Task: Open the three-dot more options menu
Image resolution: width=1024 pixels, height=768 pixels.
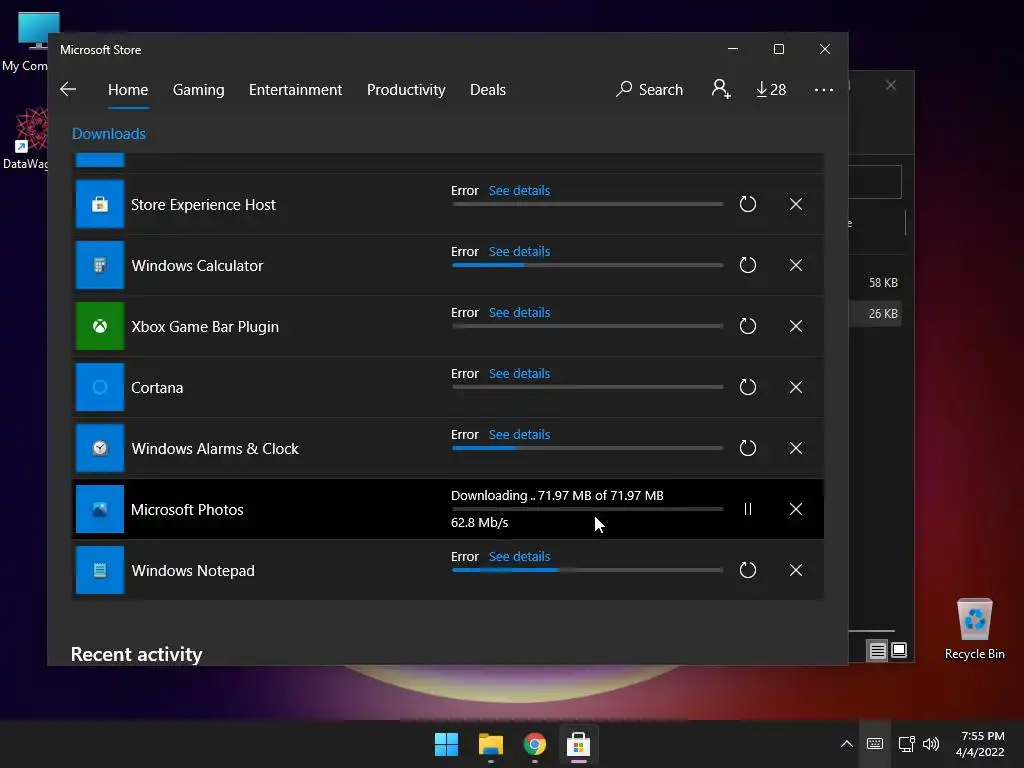Action: [x=824, y=89]
